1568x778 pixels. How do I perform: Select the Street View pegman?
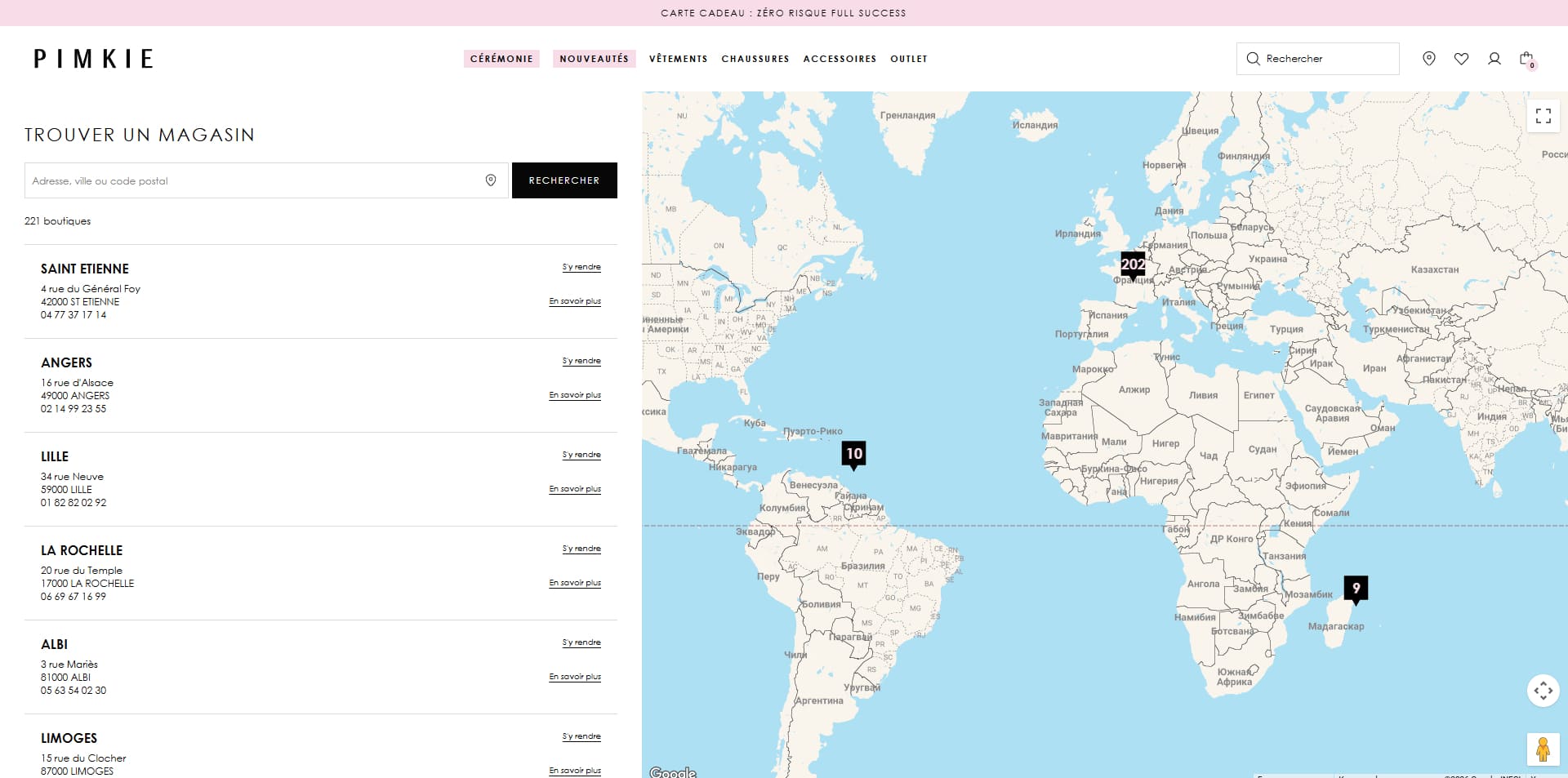click(1543, 749)
